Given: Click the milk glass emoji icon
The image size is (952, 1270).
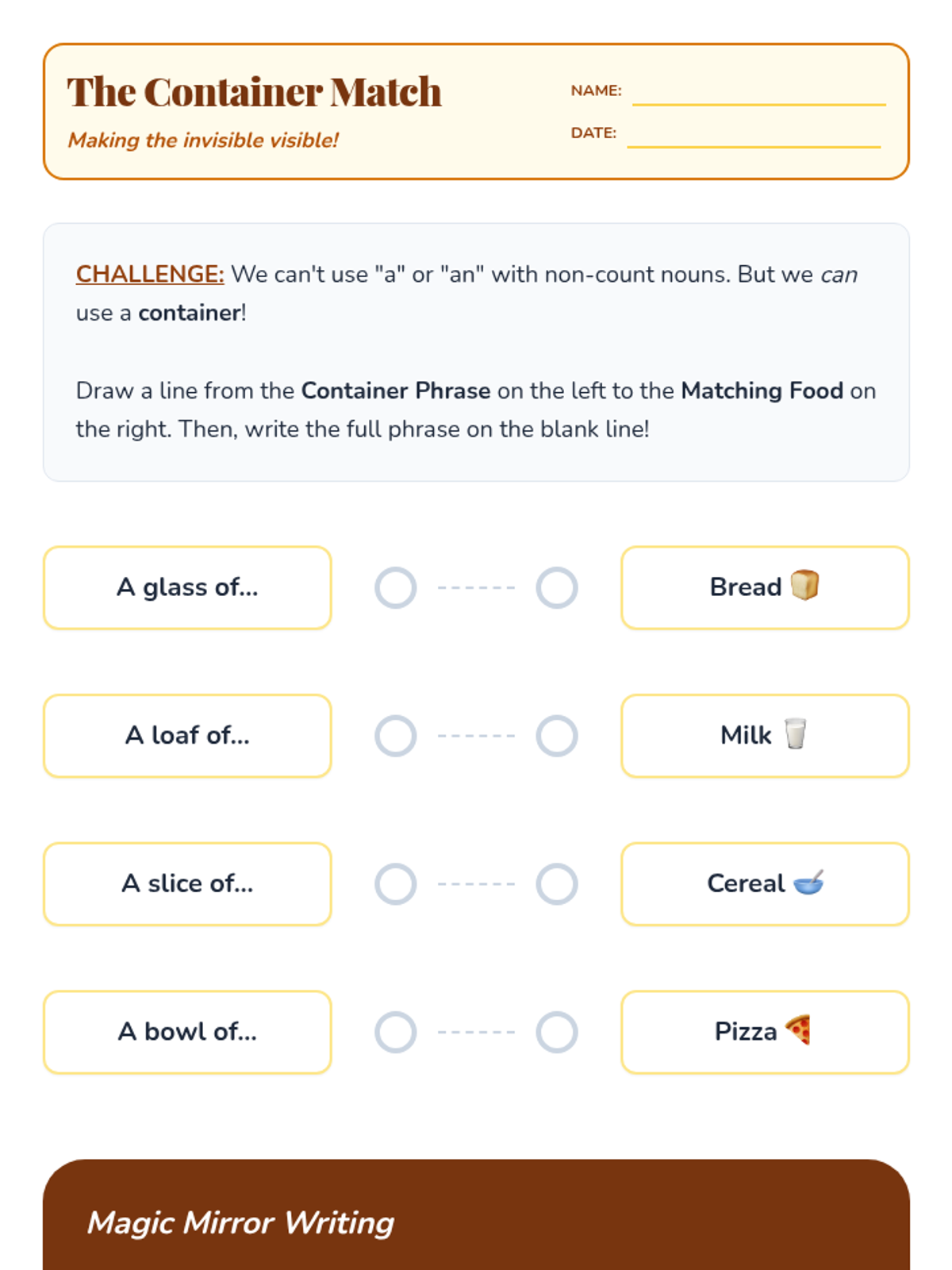Looking at the screenshot, I should 795,734.
